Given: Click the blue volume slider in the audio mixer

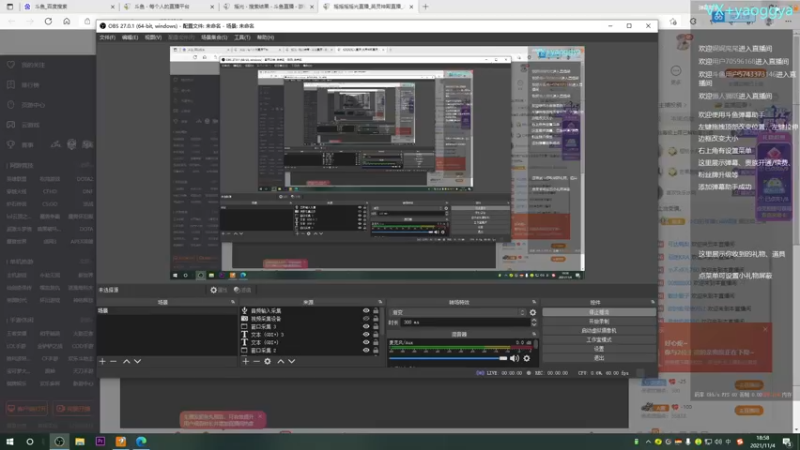Looking at the screenshot, I should tap(448, 358).
